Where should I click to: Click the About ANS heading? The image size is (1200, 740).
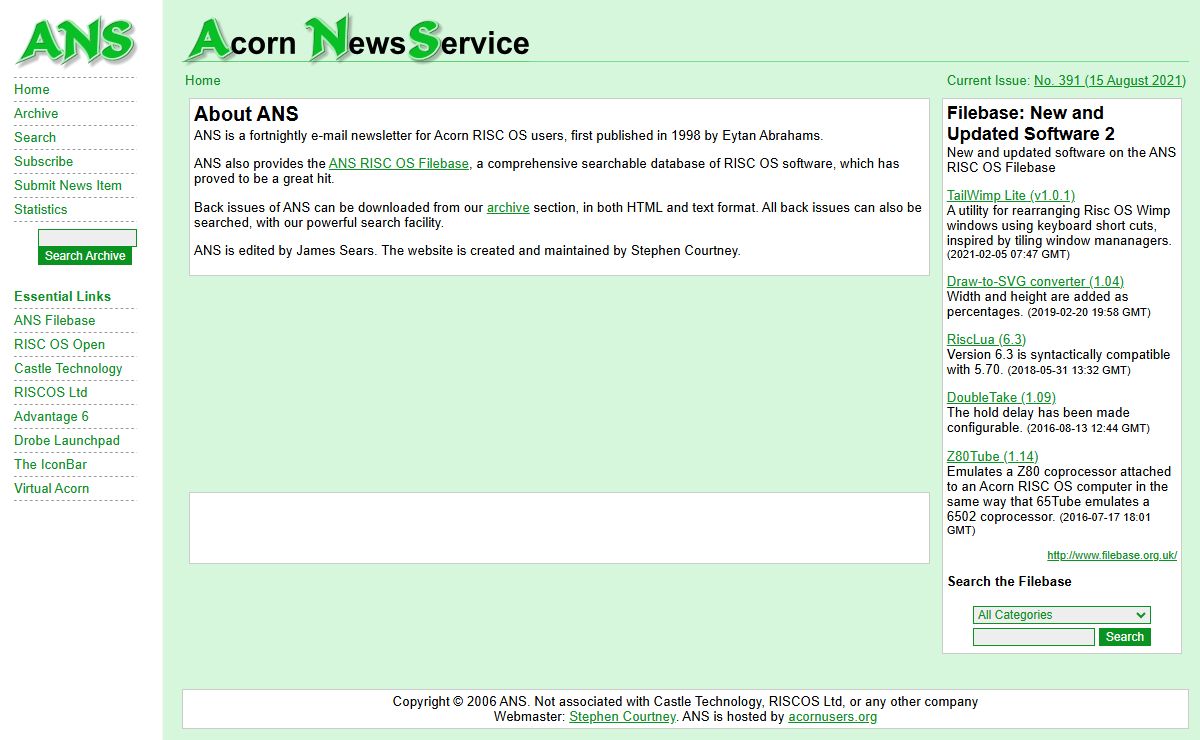[x=246, y=114]
